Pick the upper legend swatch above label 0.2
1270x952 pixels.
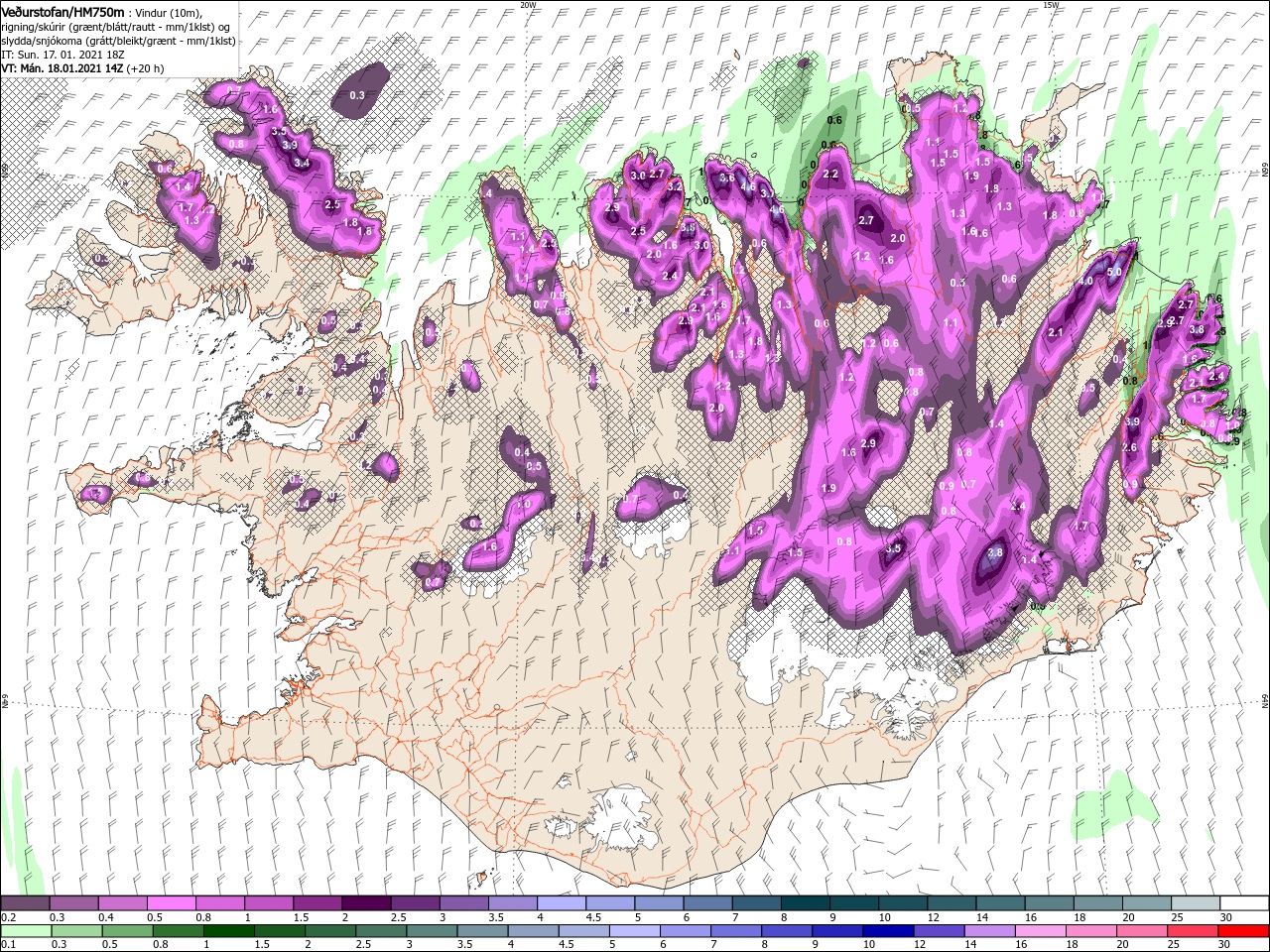(x=25, y=902)
